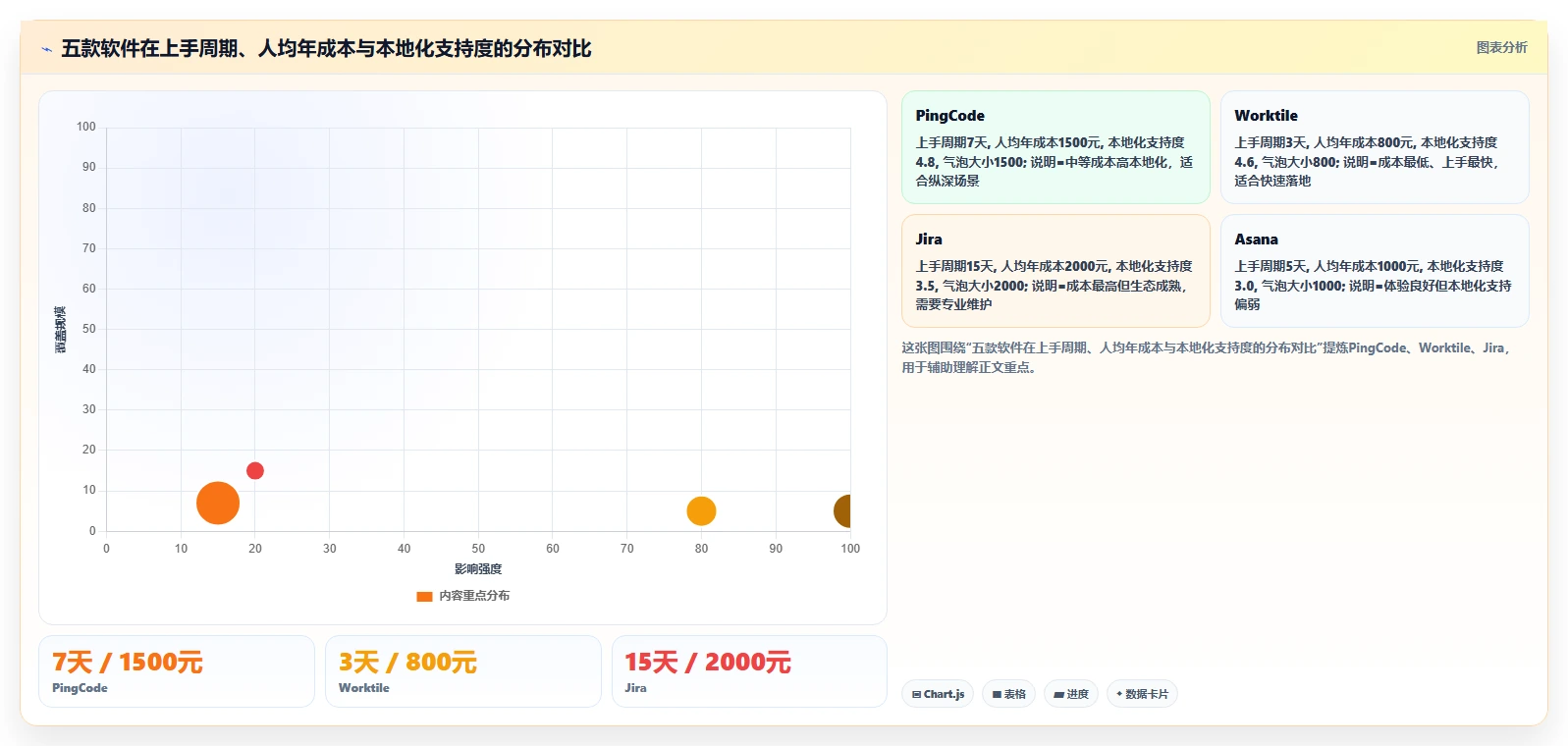Click the 7天 / 1500元 PingCode stat card
The image size is (1568, 746).
click(x=177, y=671)
